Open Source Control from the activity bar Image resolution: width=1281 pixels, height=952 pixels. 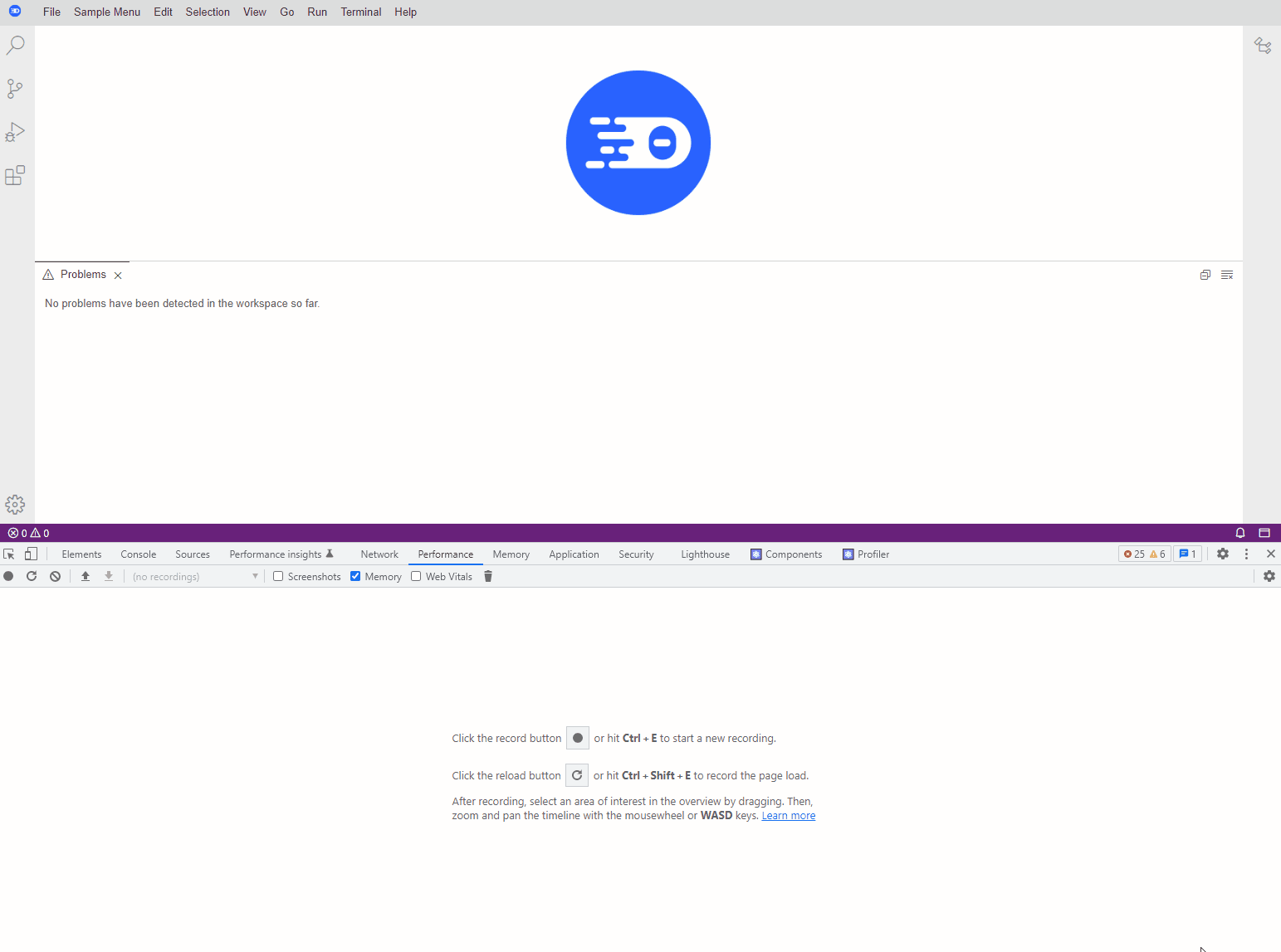click(16, 89)
